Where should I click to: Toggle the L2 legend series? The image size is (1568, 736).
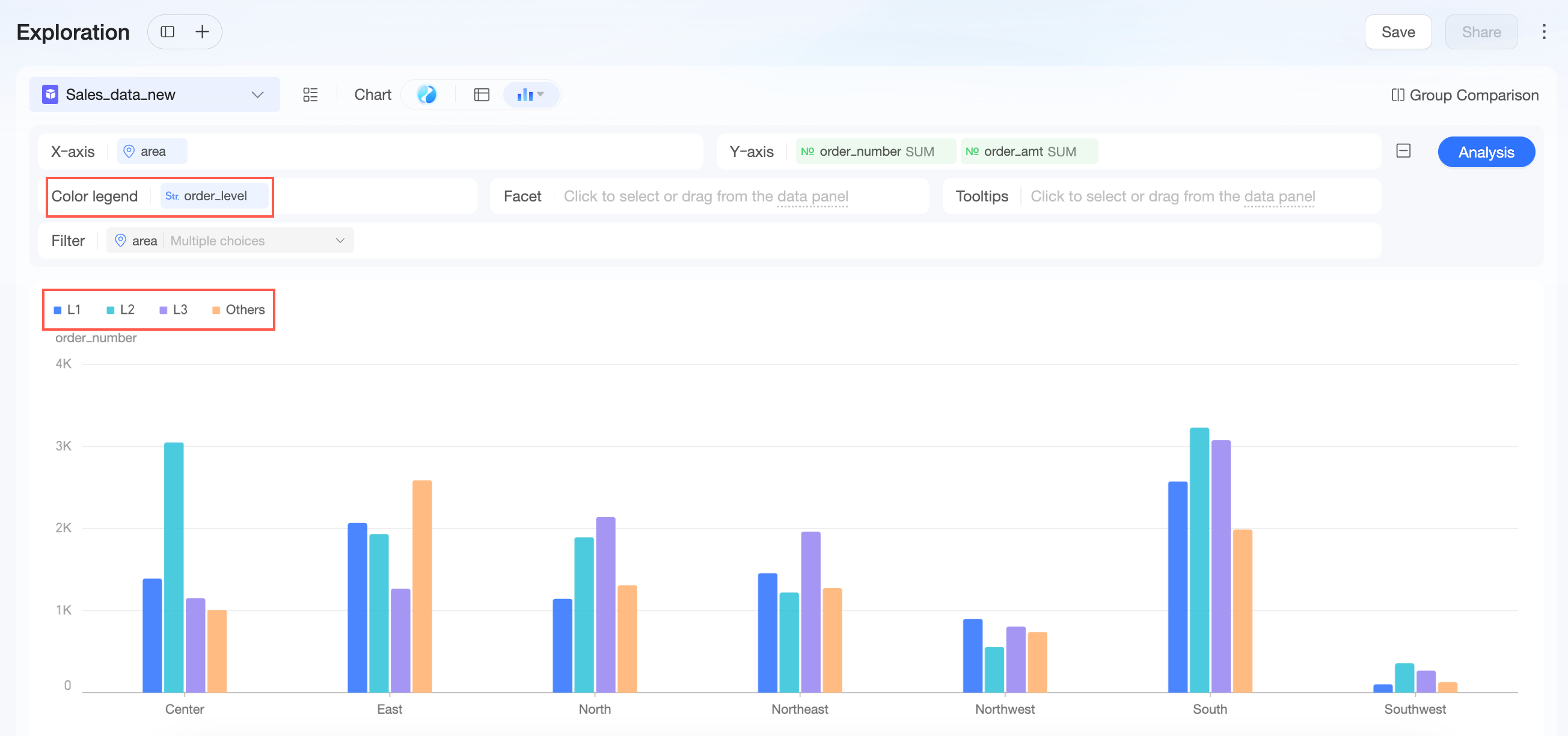point(120,309)
